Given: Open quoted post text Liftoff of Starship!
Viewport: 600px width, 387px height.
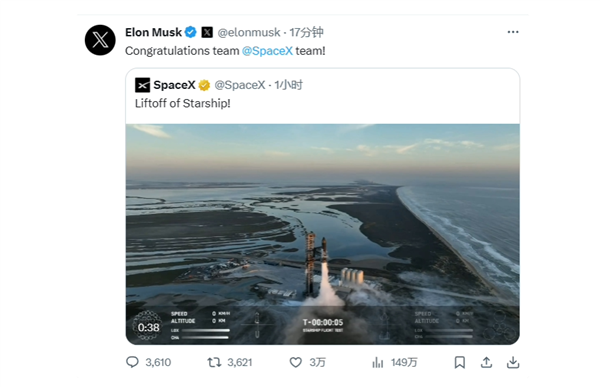Looking at the screenshot, I should (x=183, y=103).
